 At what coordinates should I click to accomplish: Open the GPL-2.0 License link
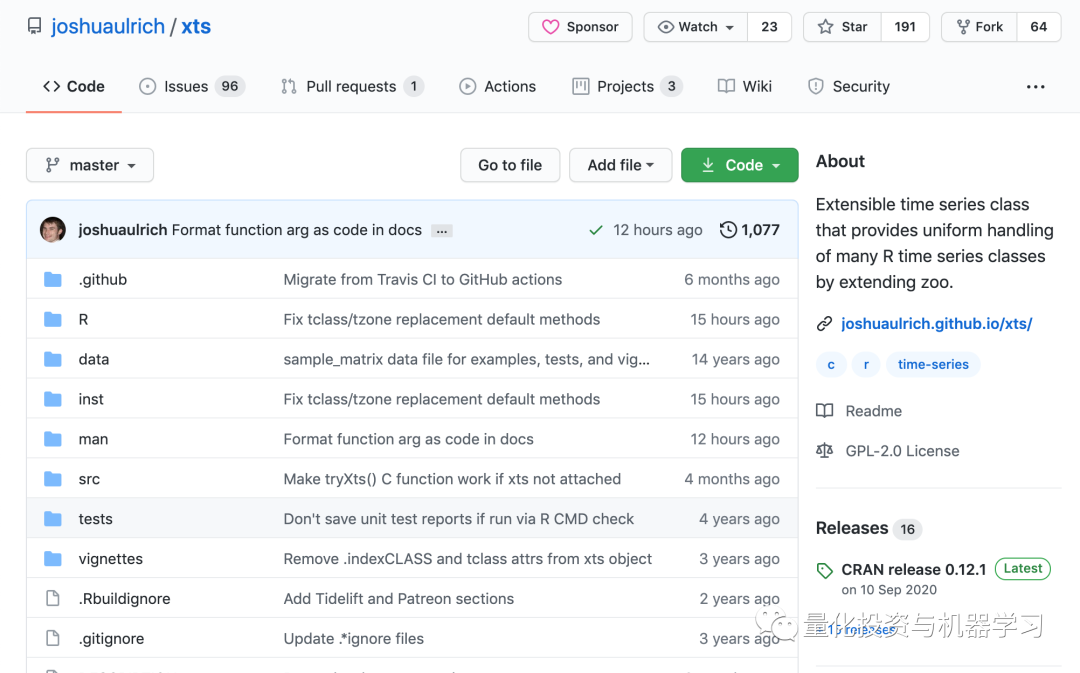click(x=902, y=451)
